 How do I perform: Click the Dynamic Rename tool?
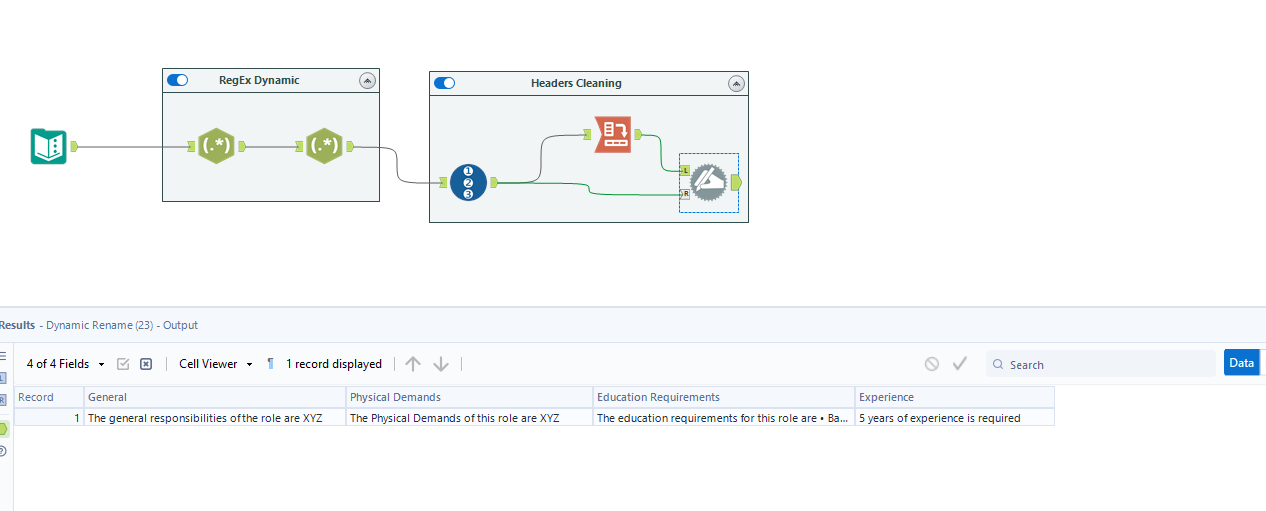coord(709,182)
